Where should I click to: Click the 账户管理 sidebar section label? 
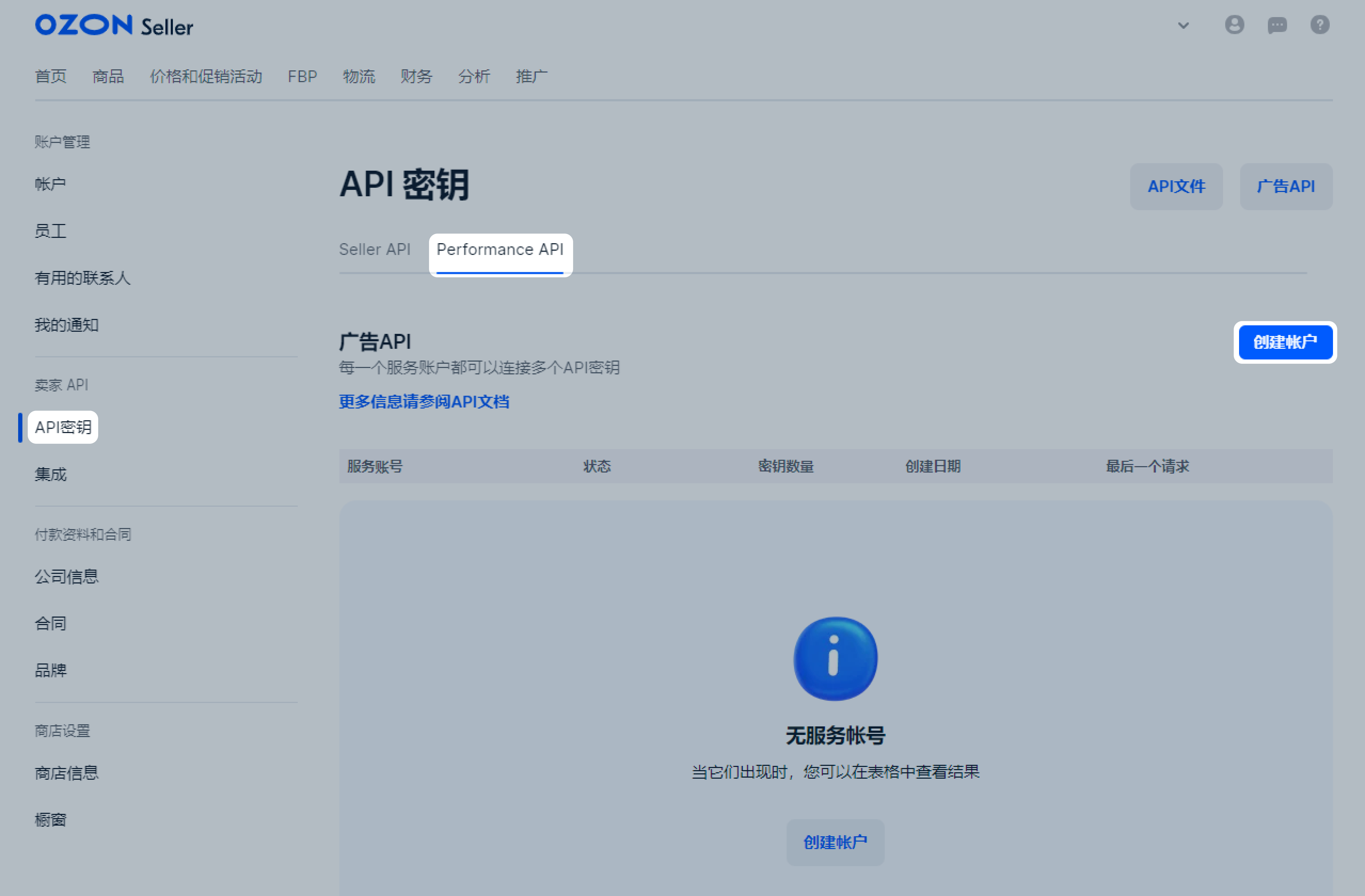pyautogui.click(x=62, y=142)
